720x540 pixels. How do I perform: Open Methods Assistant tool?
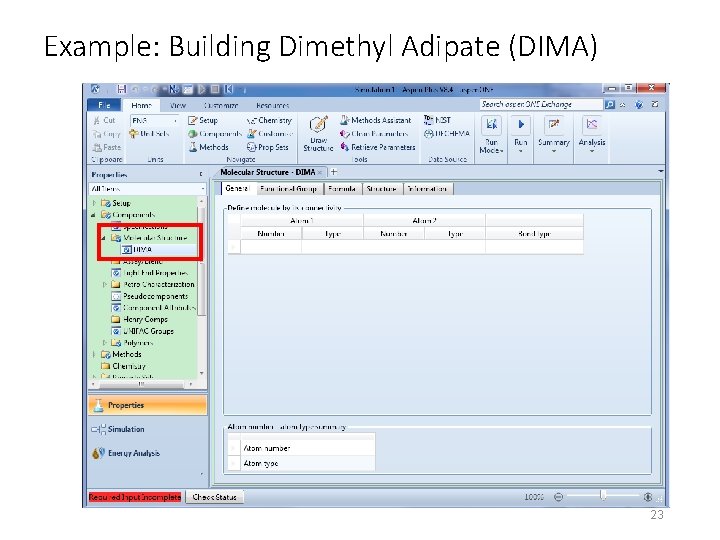(x=376, y=120)
